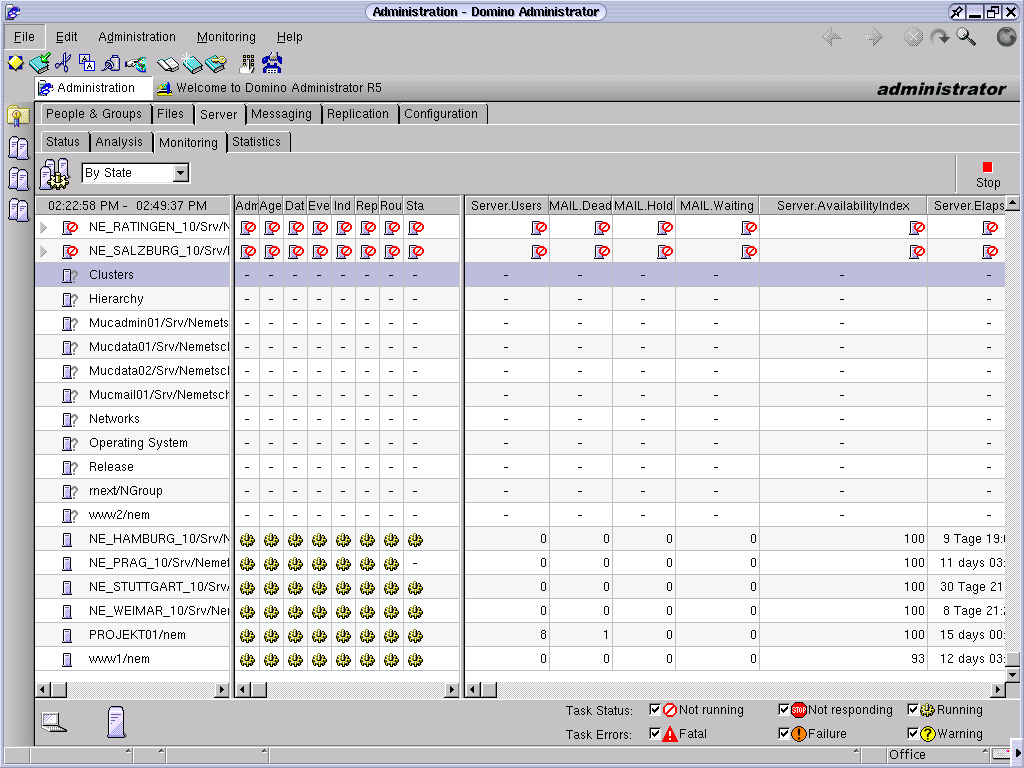Viewport: 1024px width, 768px height.
Task: Click the Stop monitoring button
Action: [987, 174]
